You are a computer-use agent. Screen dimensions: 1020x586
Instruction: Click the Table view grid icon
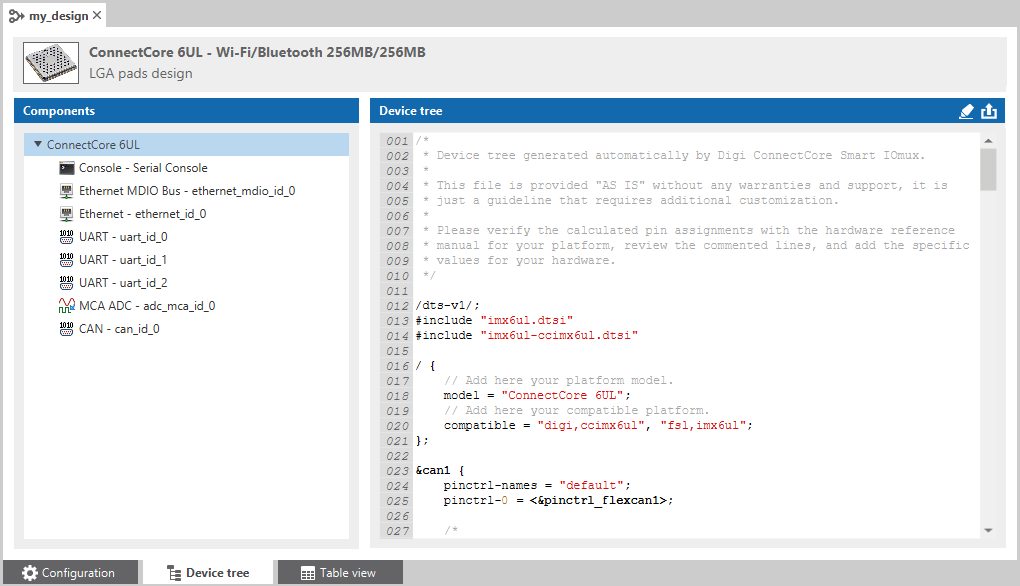tap(309, 572)
